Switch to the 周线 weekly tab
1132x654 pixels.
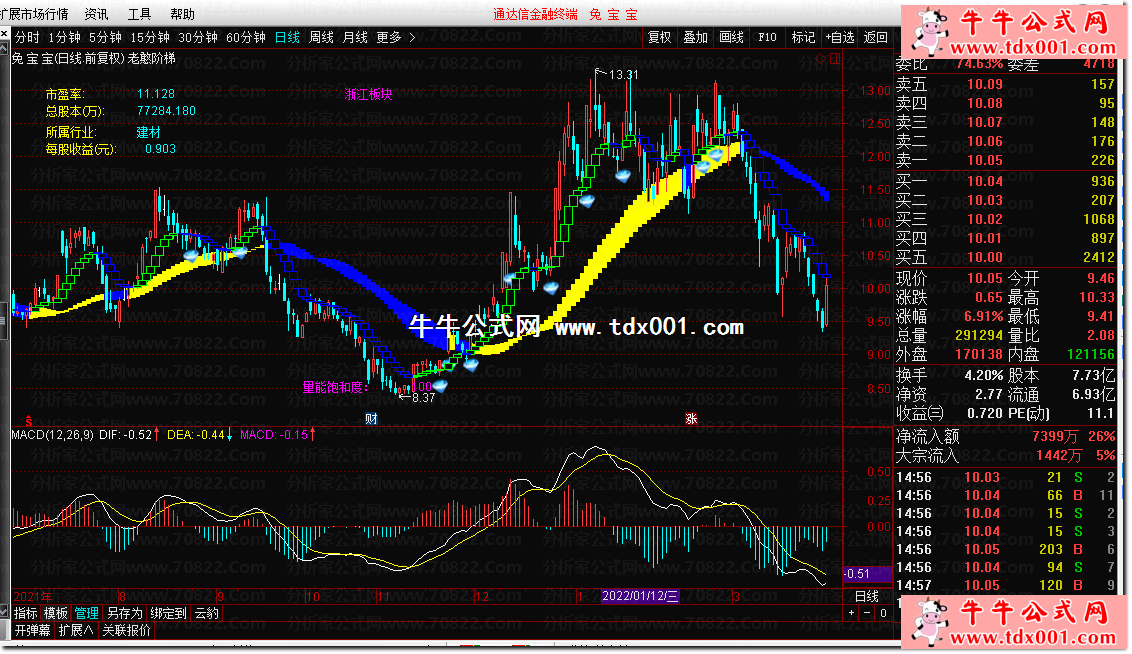(321, 37)
